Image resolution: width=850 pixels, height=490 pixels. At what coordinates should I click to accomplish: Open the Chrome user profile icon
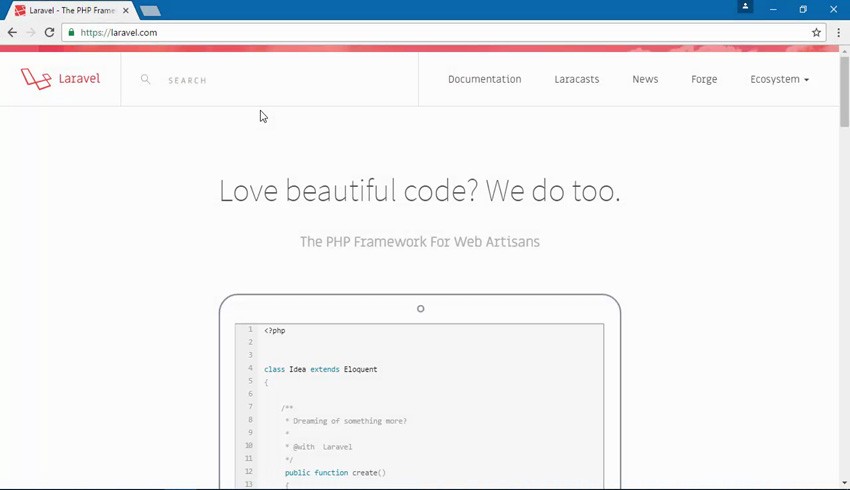pos(745,7)
